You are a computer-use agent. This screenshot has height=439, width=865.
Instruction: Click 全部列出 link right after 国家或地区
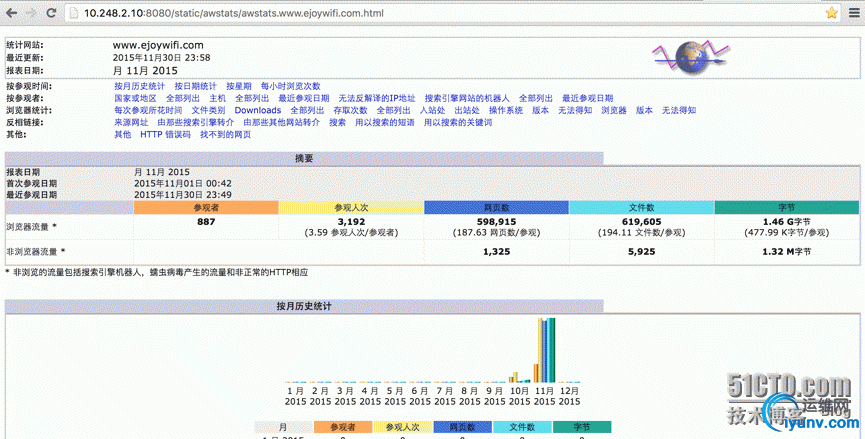click(x=183, y=98)
